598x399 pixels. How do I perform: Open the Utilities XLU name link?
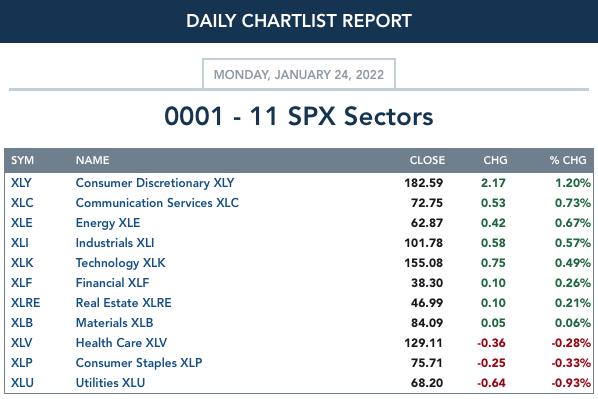click(x=110, y=383)
